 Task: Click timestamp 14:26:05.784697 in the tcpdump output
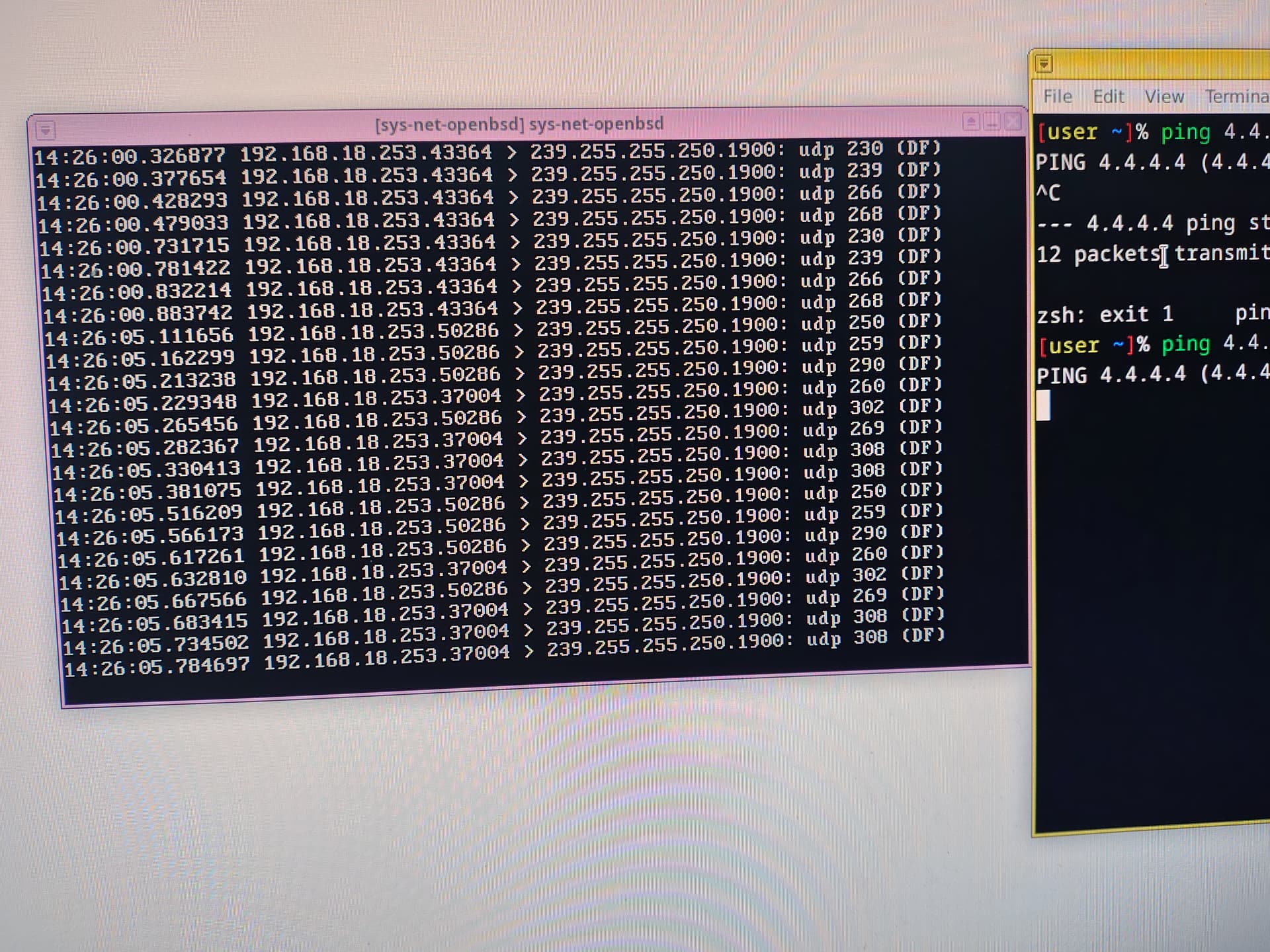click(158, 668)
